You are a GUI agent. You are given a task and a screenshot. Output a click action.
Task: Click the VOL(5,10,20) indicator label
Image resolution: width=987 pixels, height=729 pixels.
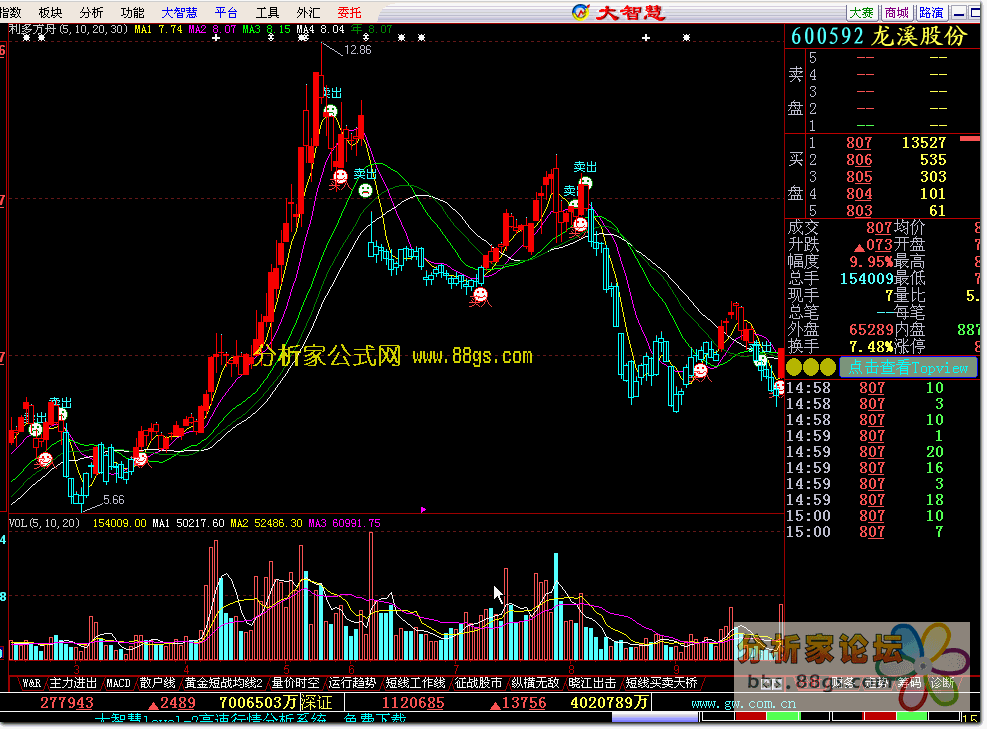point(44,523)
